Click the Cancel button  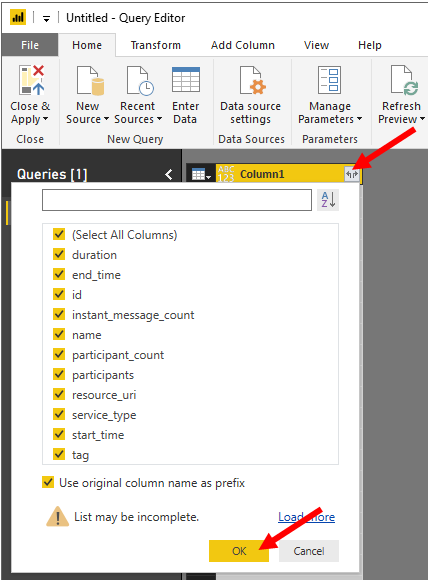tap(309, 551)
